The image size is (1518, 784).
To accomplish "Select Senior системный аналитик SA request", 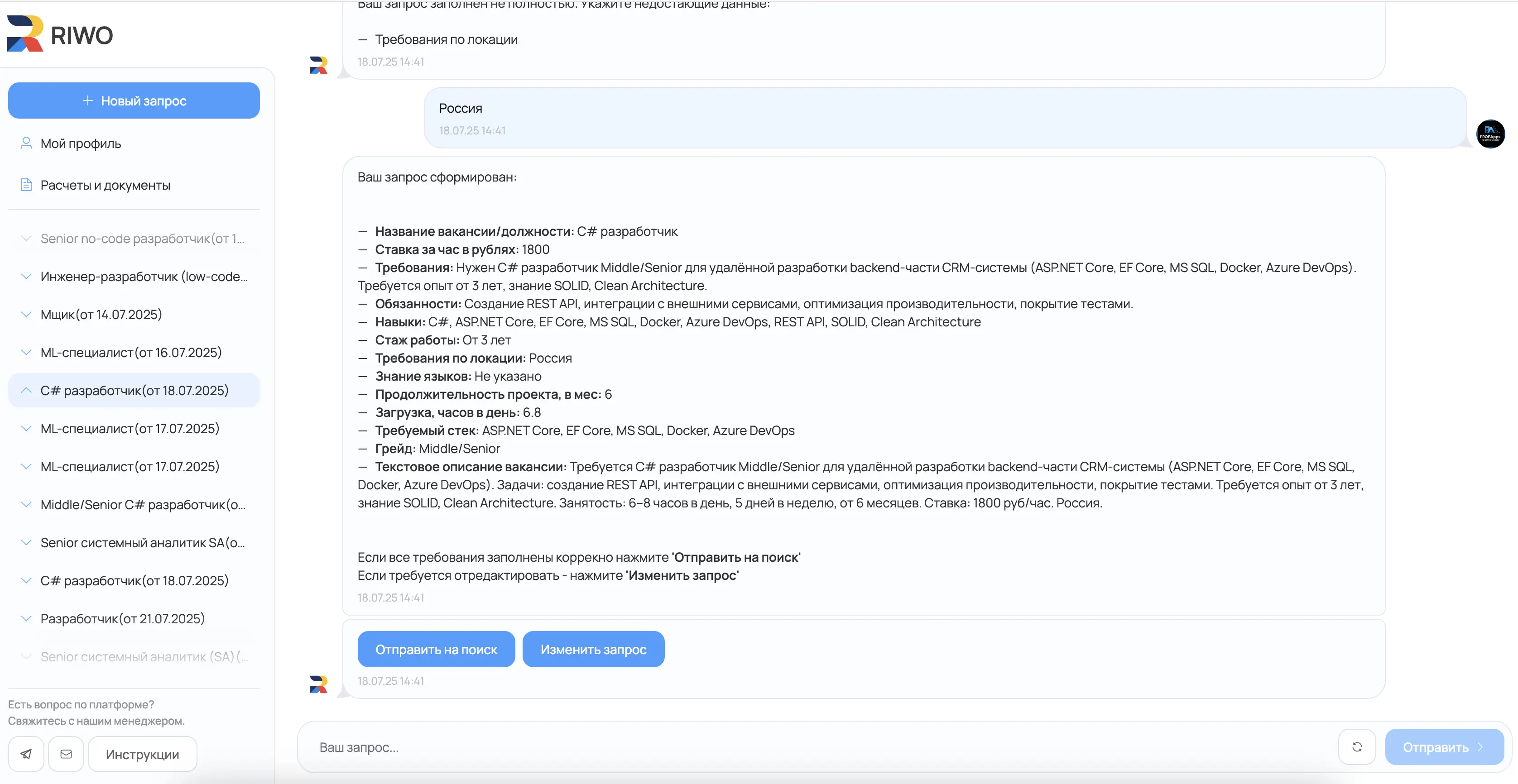I will pos(142,542).
